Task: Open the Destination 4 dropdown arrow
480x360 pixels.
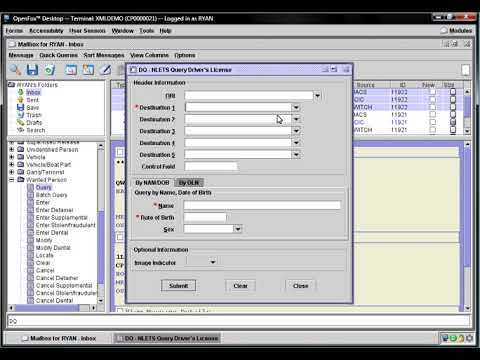Action: pos(296,143)
